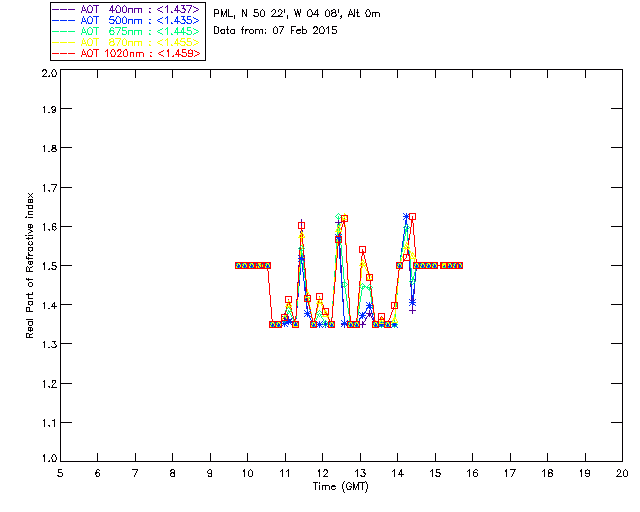
Task: Click the 2.0 label on the y-axis
Action: pos(49,73)
